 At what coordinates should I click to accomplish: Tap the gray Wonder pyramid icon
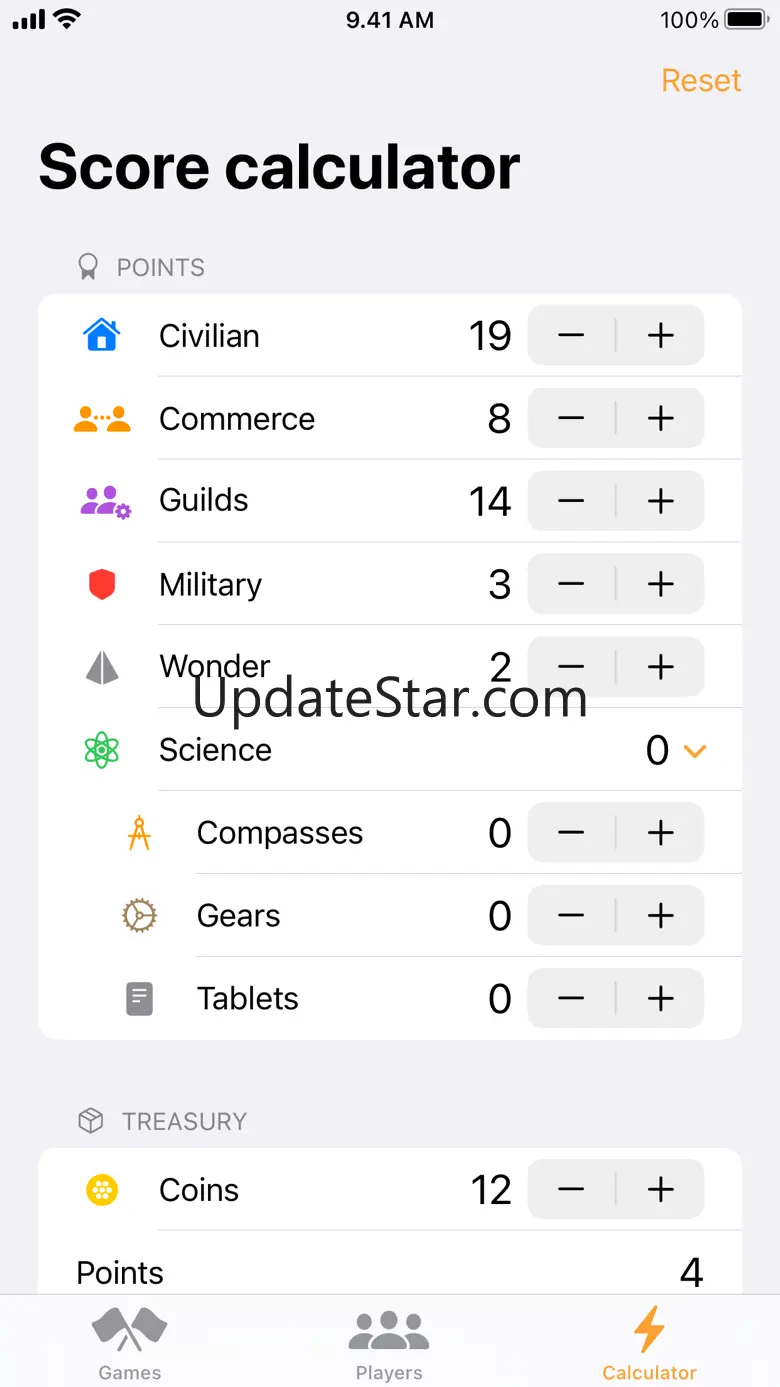102,667
